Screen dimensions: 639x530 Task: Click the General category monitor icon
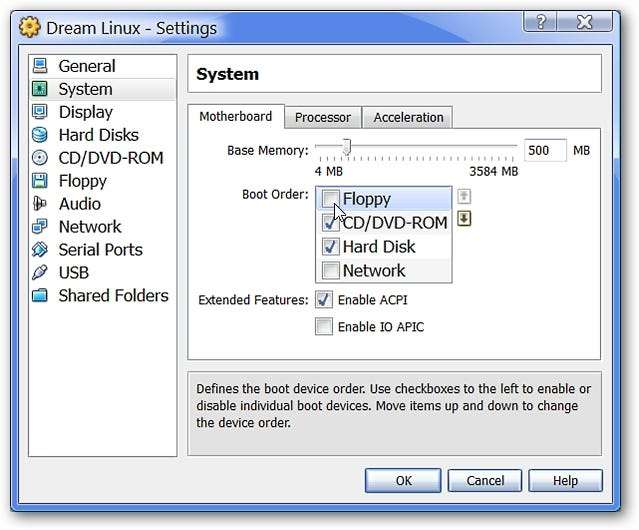tap(40, 66)
